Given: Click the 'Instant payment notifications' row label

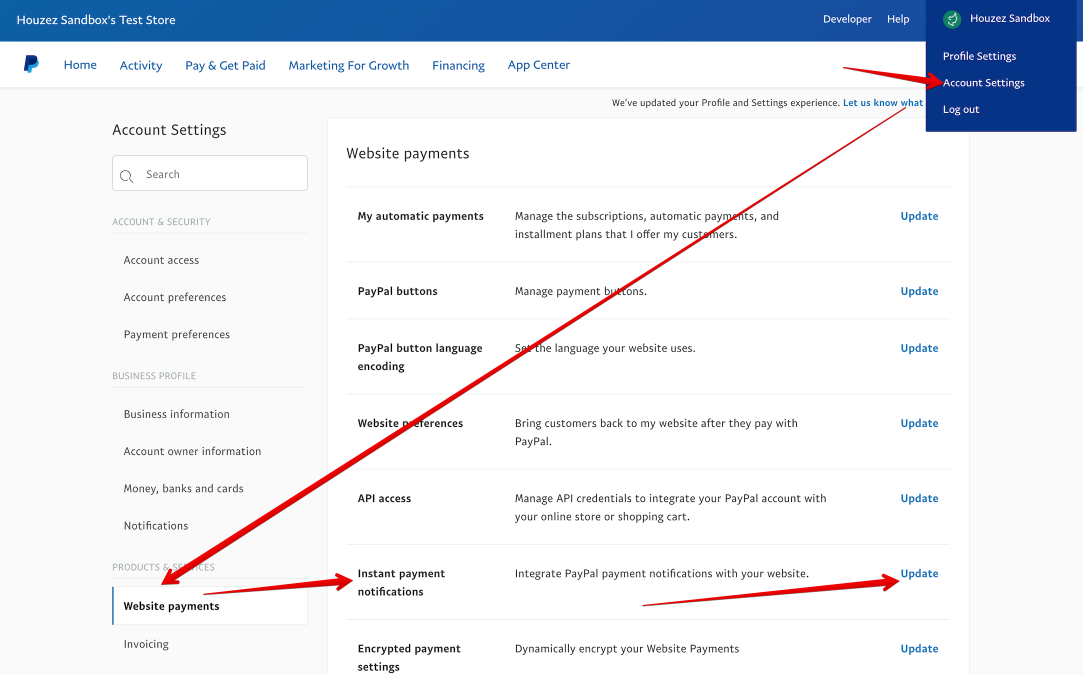Looking at the screenshot, I should (x=401, y=582).
